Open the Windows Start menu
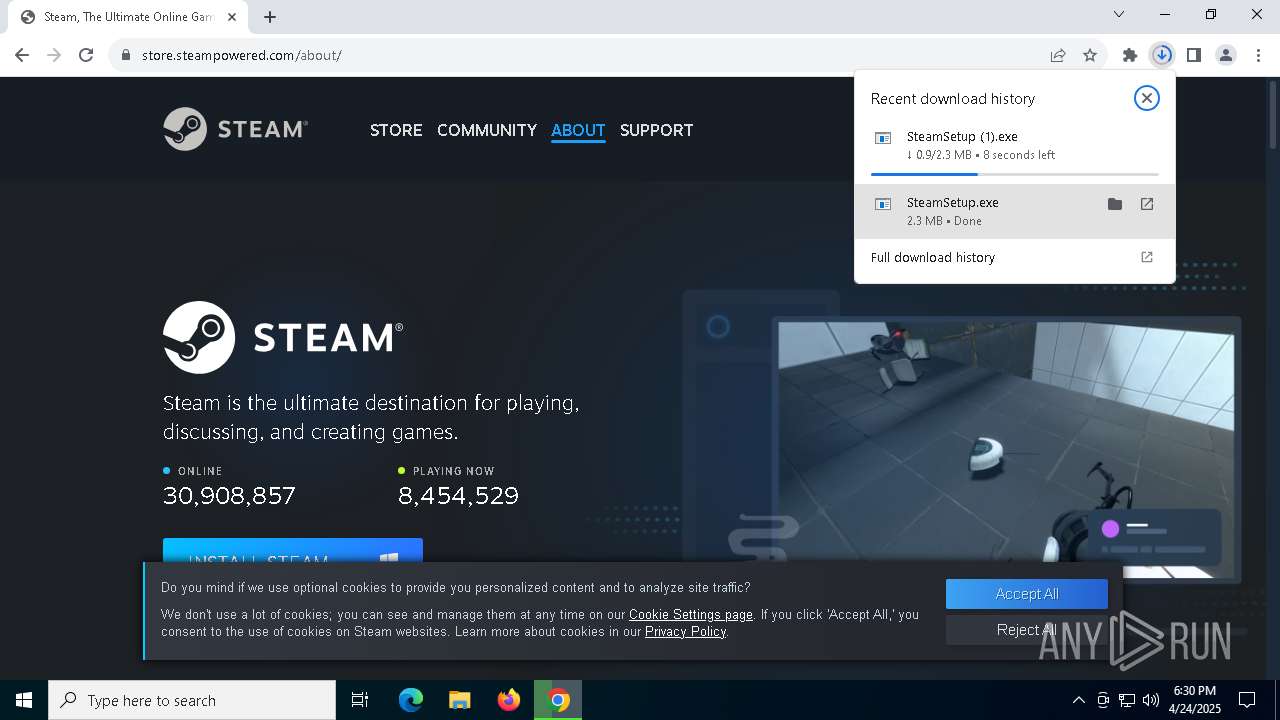Screen dimensions: 1280x720 click(x=24, y=700)
